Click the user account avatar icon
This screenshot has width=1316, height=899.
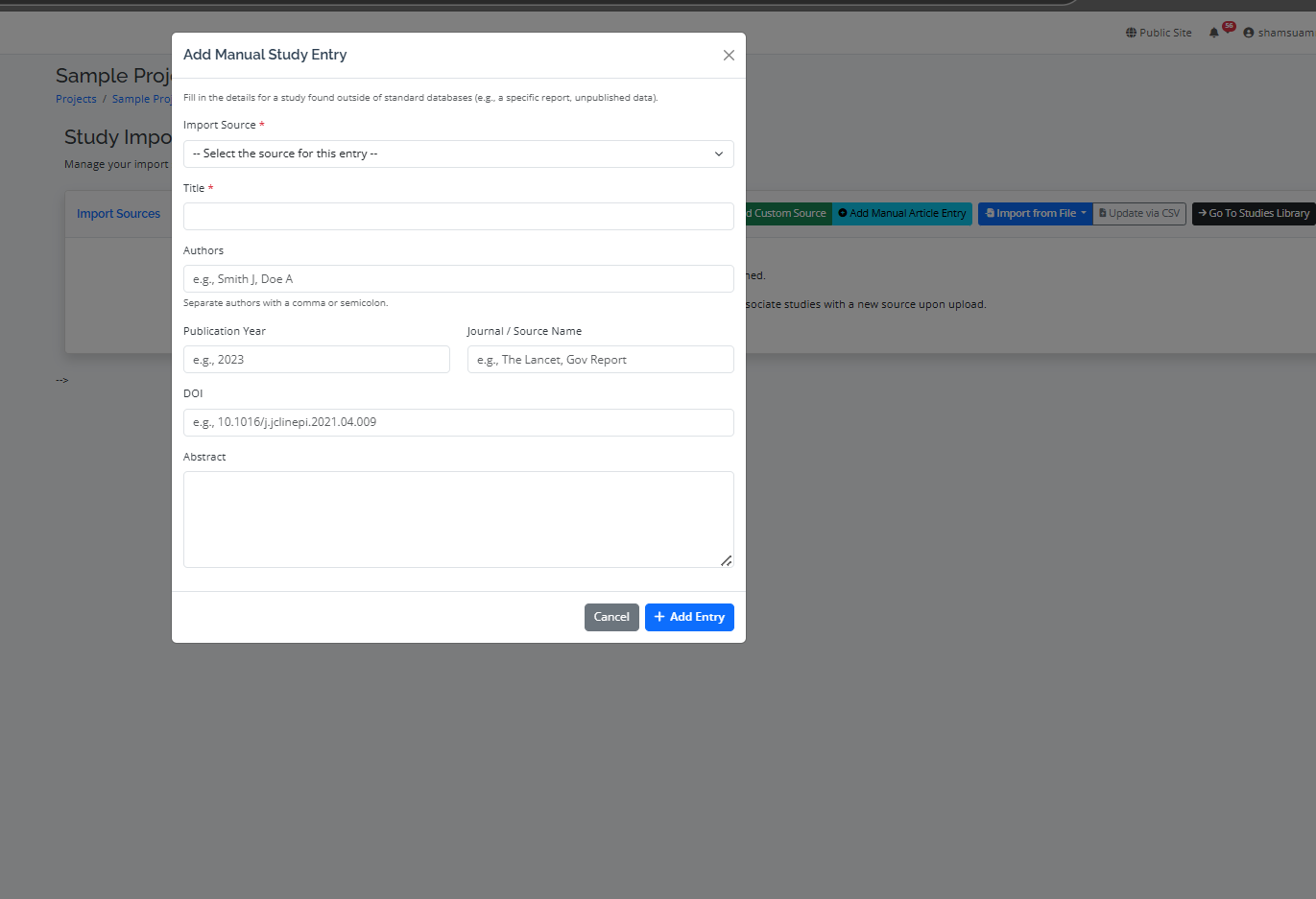(x=1249, y=33)
